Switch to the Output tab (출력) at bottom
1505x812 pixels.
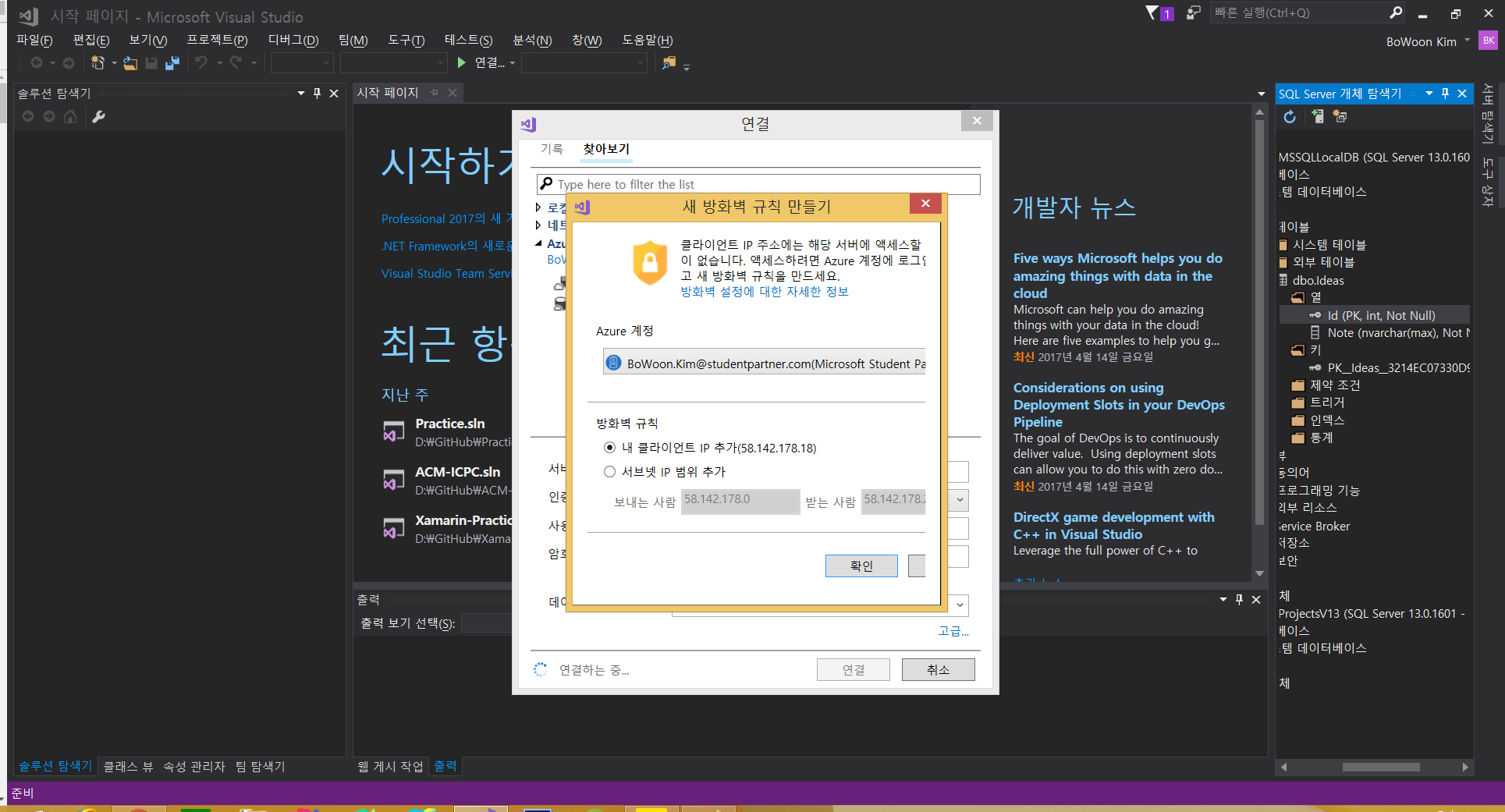tap(445, 767)
